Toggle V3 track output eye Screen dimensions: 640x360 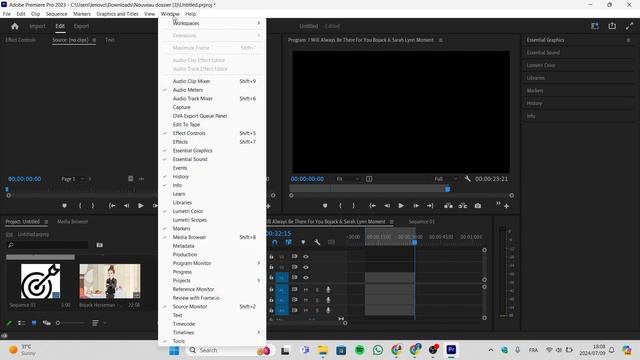(306, 257)
